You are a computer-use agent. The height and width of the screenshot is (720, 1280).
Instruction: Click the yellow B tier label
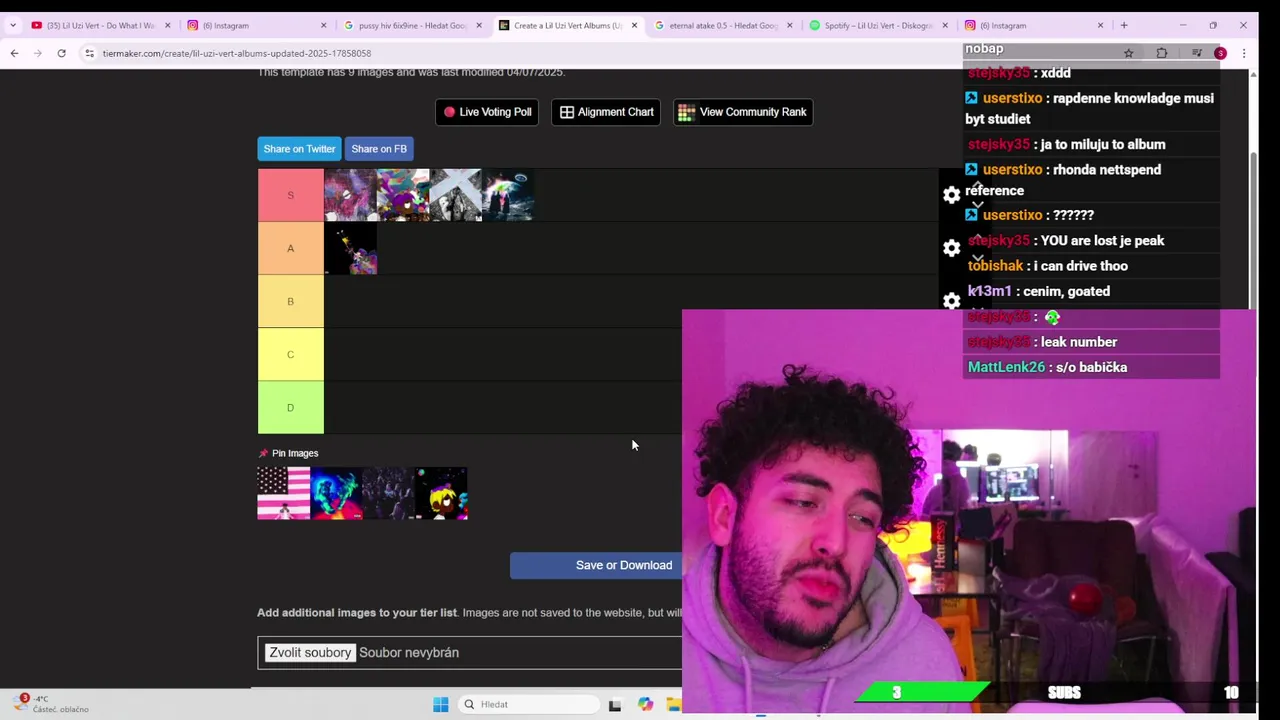[291, 301]
